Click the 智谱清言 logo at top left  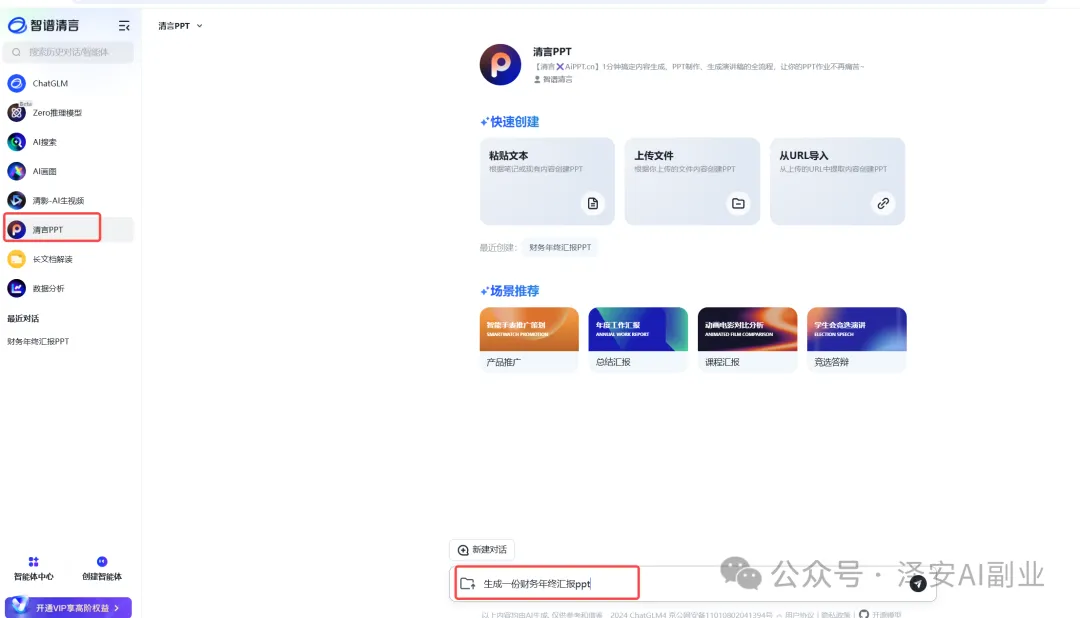coord(44,25)
